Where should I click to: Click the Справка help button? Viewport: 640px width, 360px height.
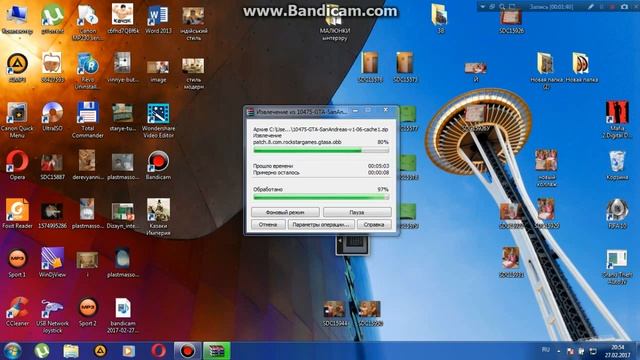tap(374, 224)
